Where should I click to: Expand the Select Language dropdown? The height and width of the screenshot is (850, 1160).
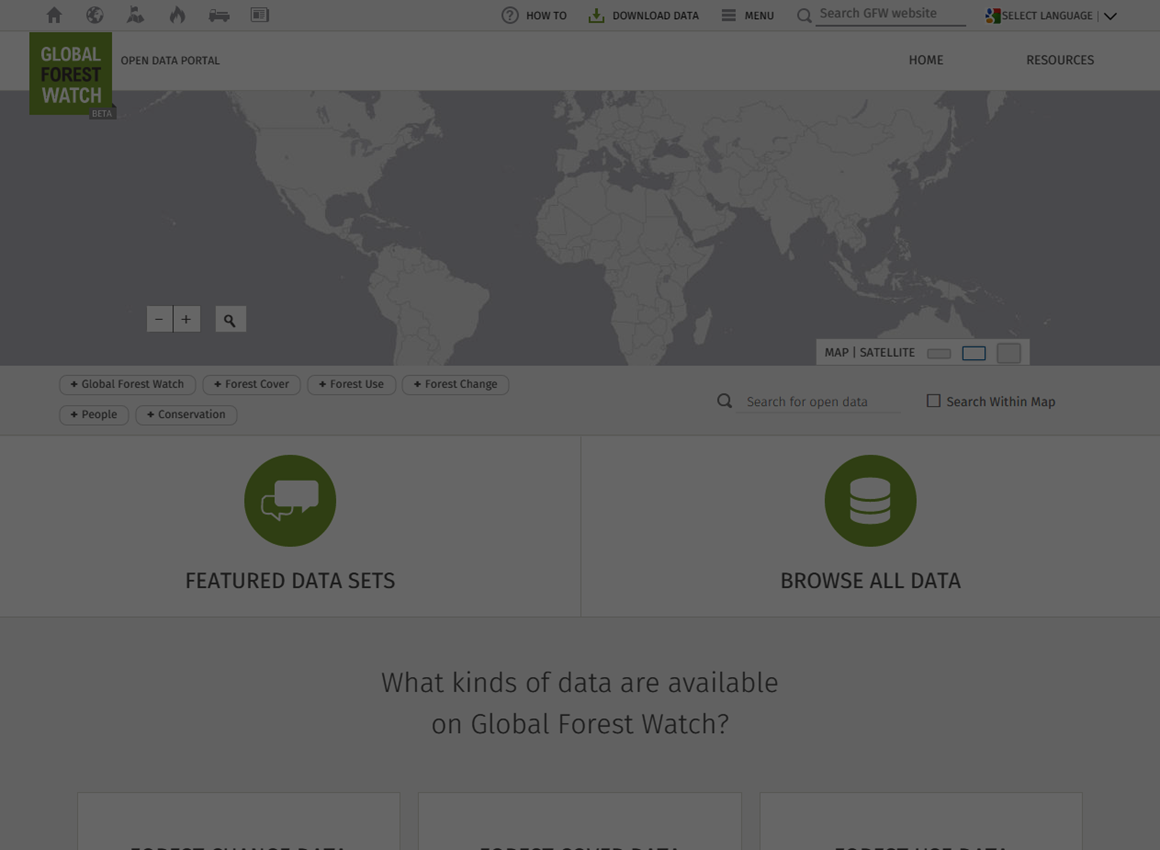click(x=1051, y=16)
